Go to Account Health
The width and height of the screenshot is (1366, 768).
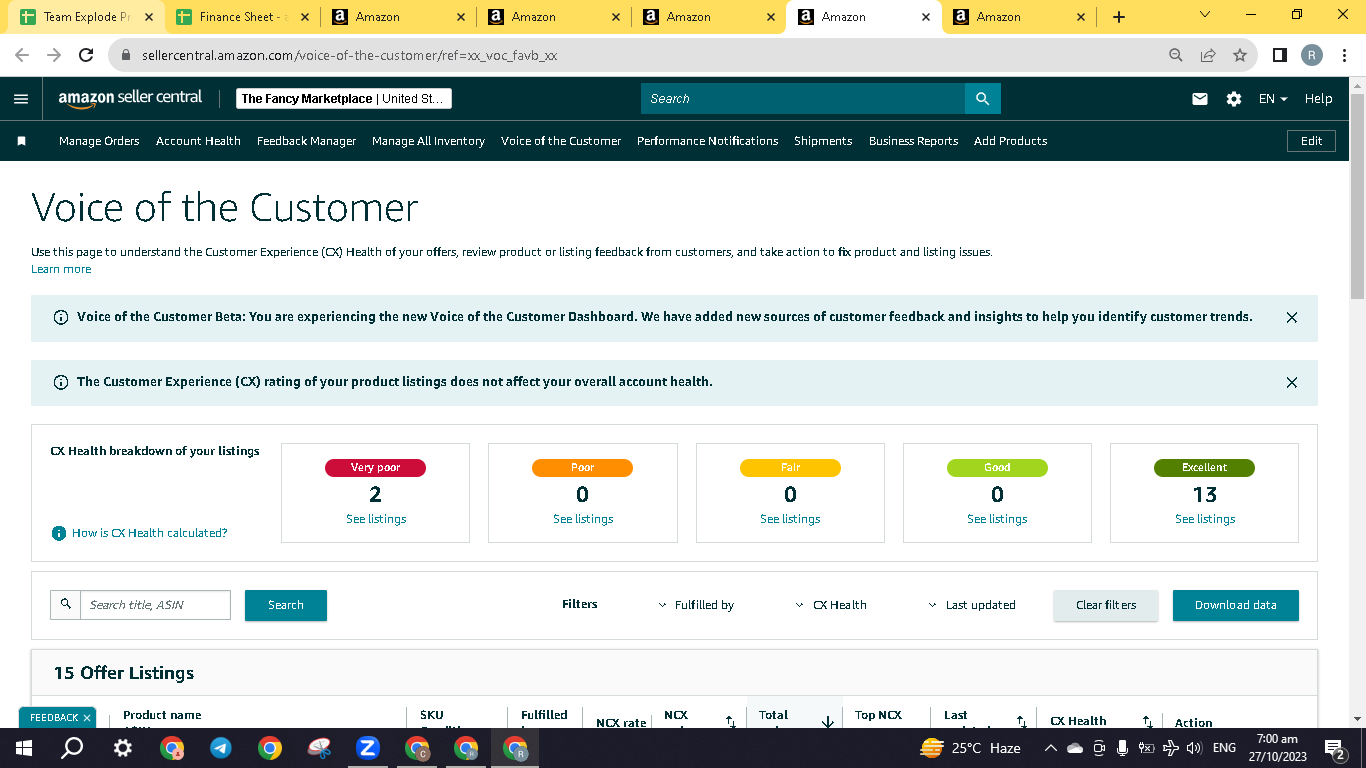click(198, 141)
